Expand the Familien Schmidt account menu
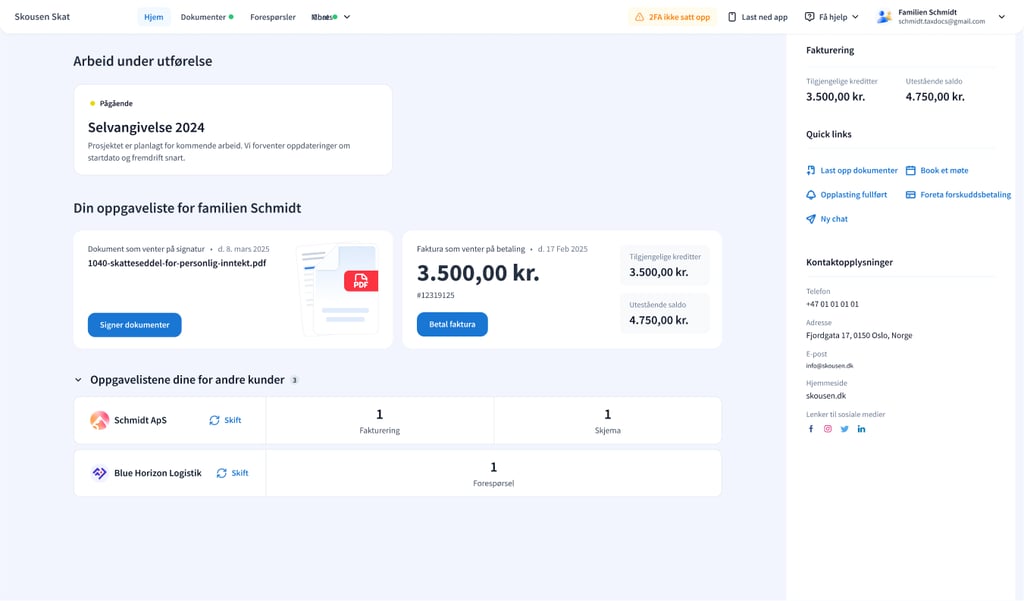Screen dimensions: 1024x601 1001,17
